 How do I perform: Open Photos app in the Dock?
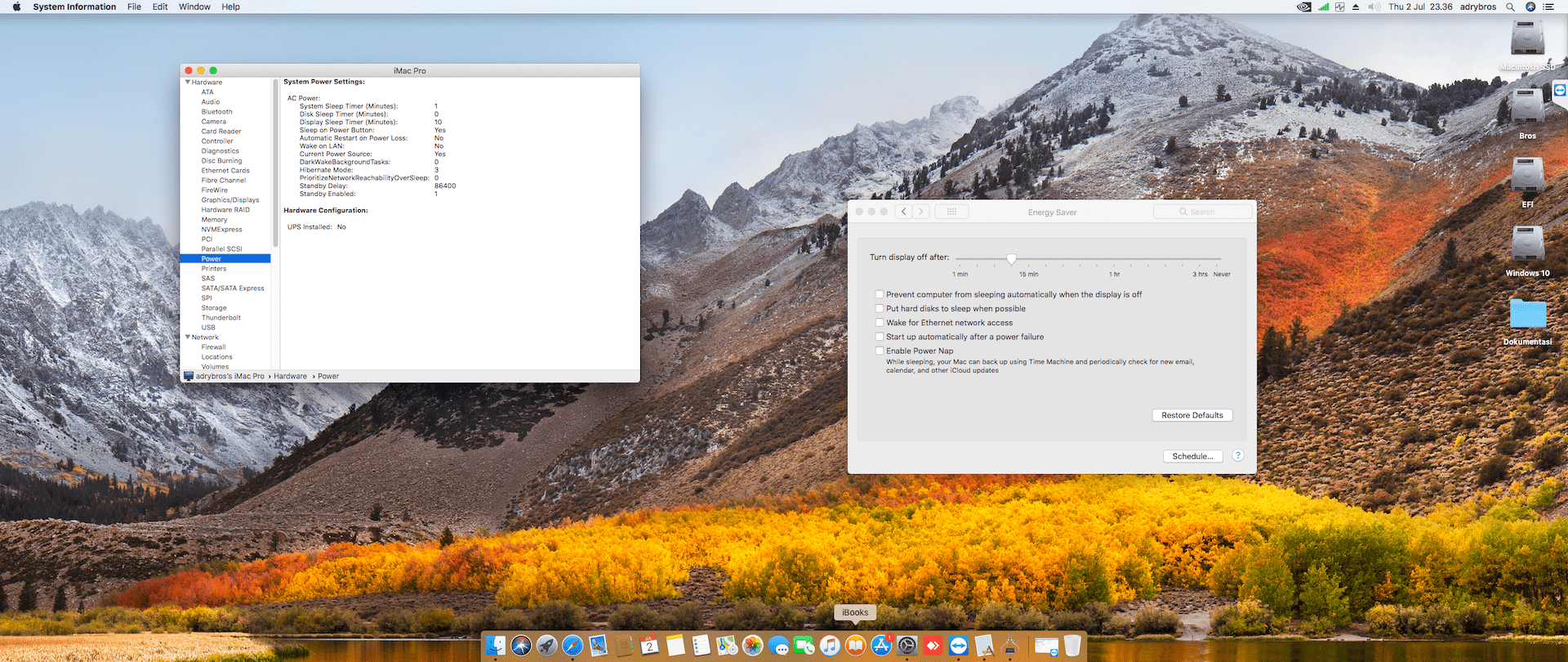point(753,646)
